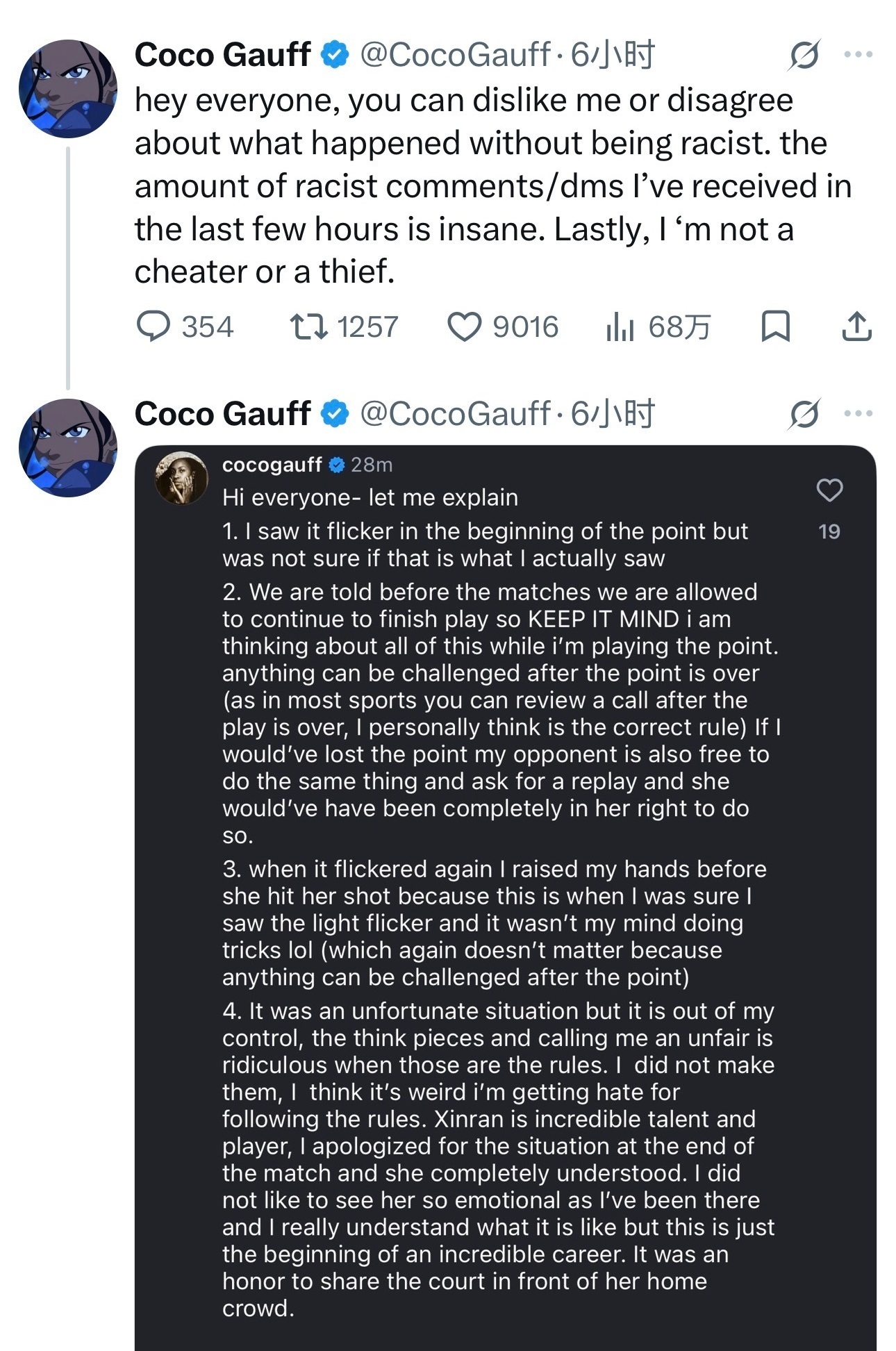This screenshot has width=896, height=1351.
Task: Open the three-dot menu on first tweet
Action: point(858,54)
